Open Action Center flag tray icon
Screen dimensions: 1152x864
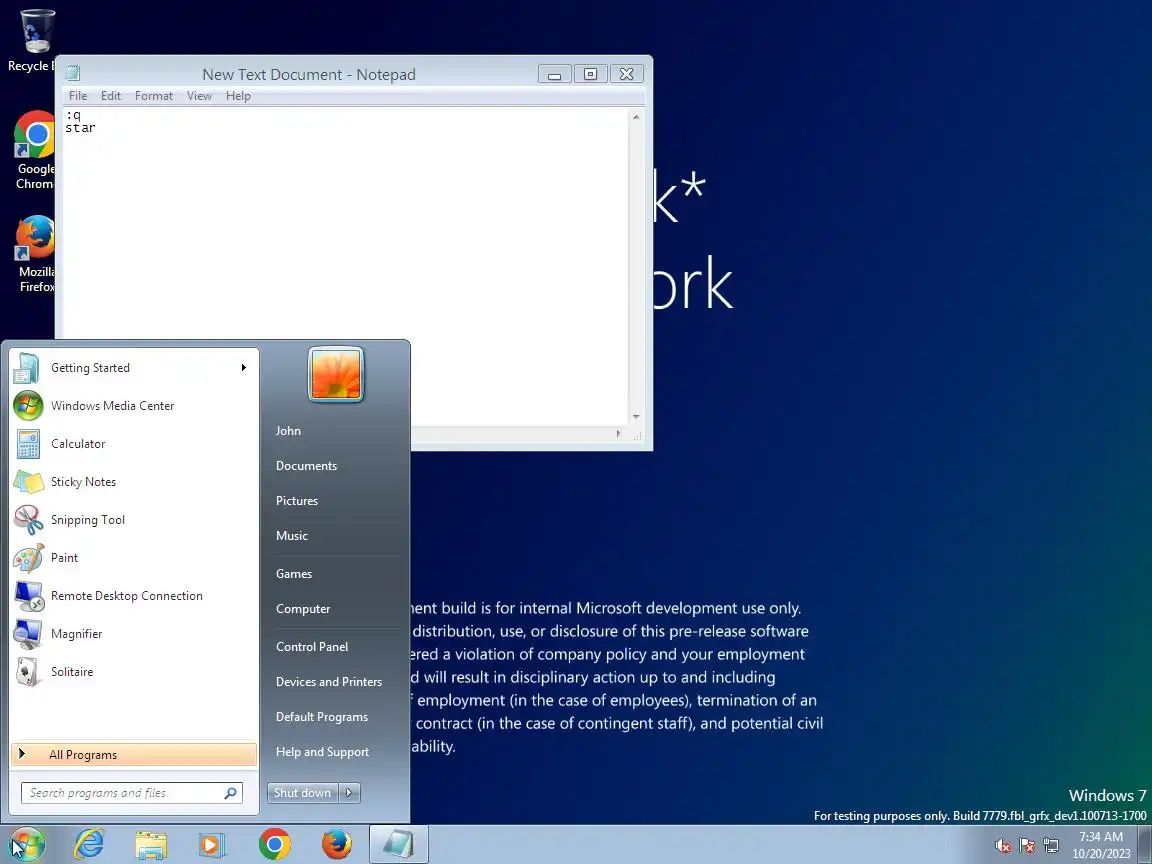[1027, 846]
